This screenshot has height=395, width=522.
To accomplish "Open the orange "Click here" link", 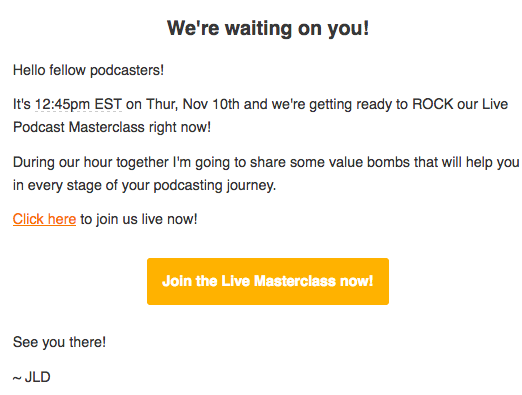I will click(44, 219).
